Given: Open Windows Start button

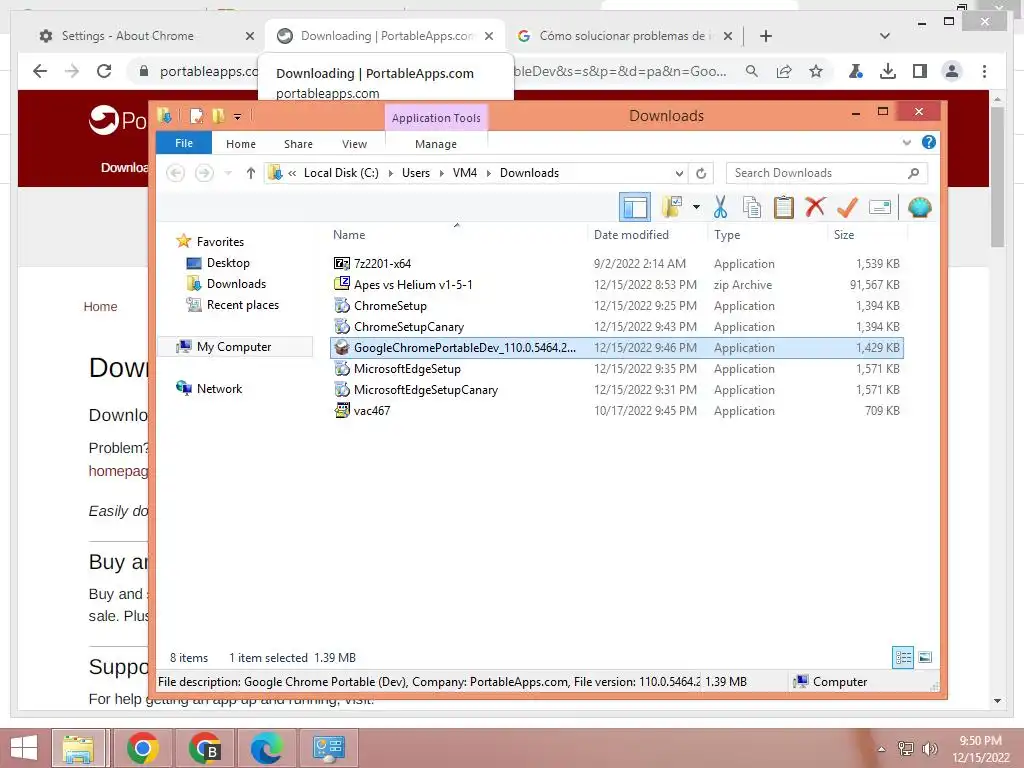Looking at the screenshot, I should 24,748.
